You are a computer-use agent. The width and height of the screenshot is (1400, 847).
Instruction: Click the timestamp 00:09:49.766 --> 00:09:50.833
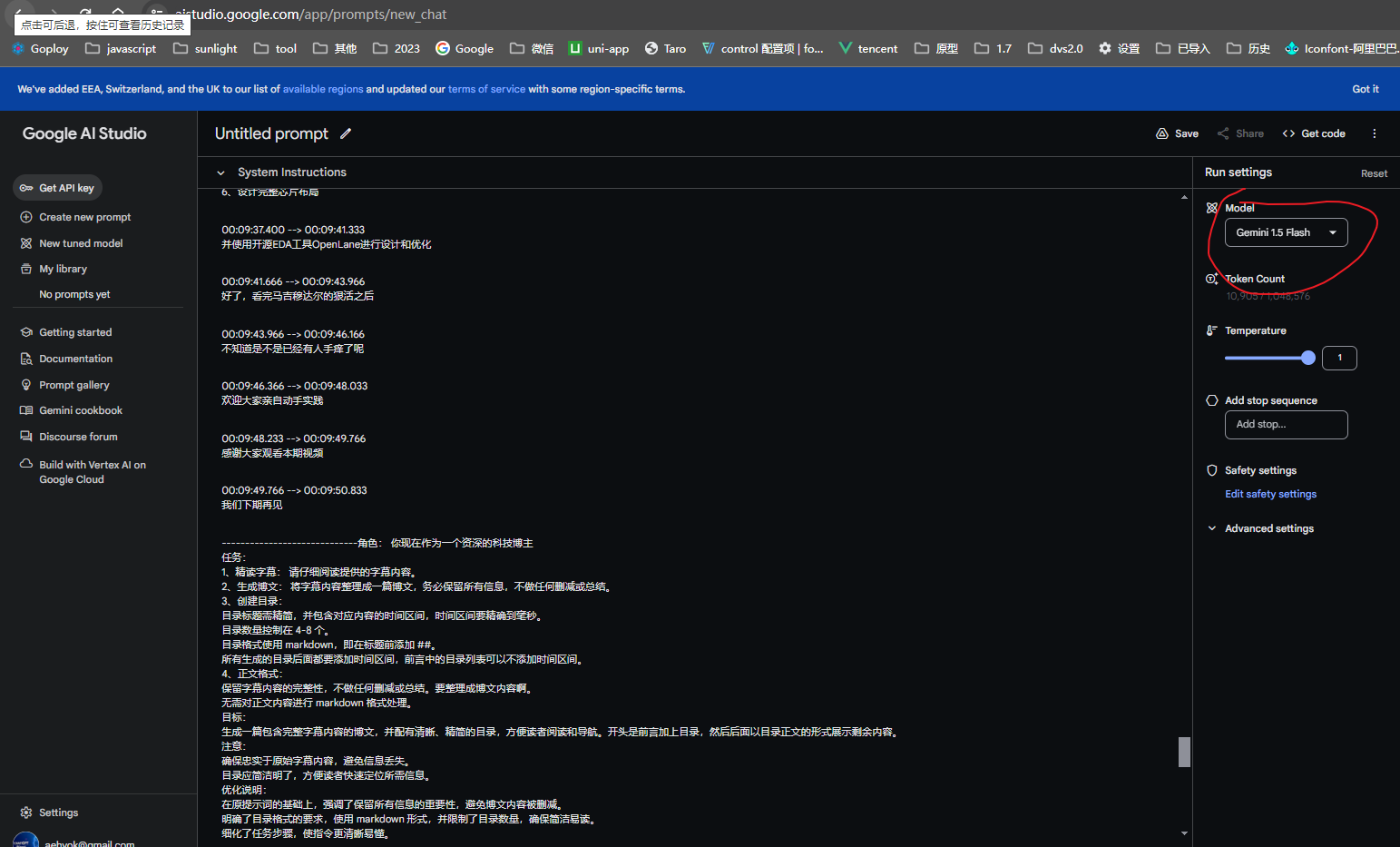tap(294, 490)
